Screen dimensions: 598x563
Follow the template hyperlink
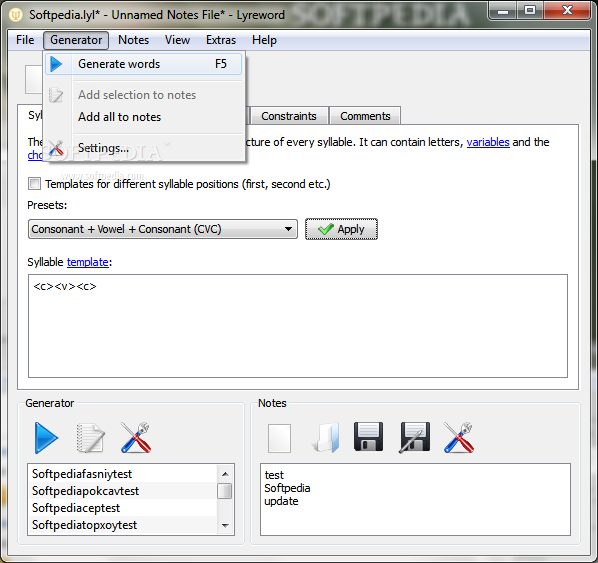[x=88, y=262]
